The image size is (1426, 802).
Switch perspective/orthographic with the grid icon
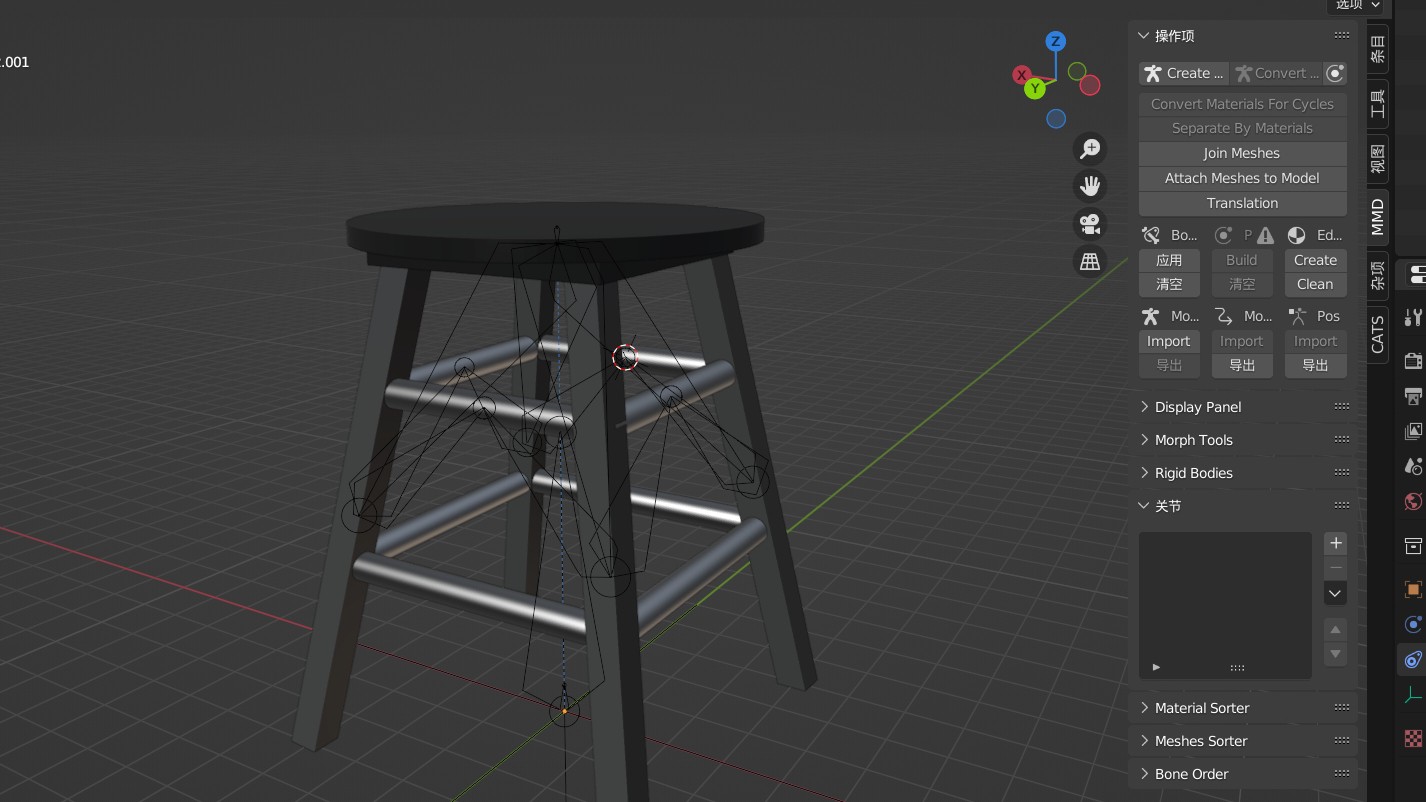[x=1090, y=262]
